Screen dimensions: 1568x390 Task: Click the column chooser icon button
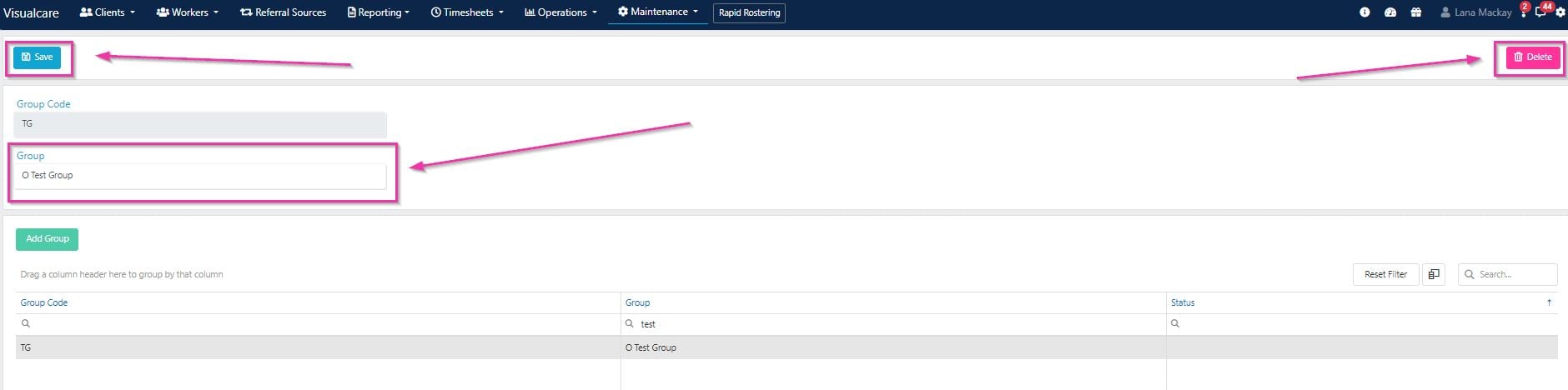tap(1434, 274)
